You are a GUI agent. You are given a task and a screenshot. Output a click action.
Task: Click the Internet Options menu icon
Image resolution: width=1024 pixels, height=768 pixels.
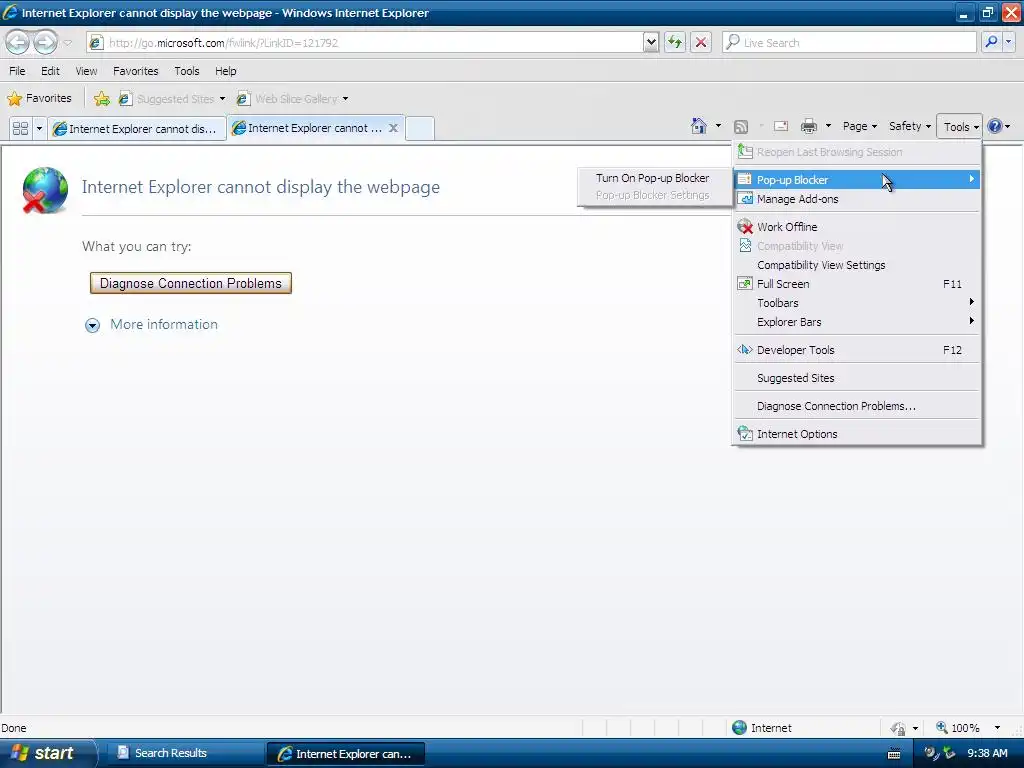744,433
